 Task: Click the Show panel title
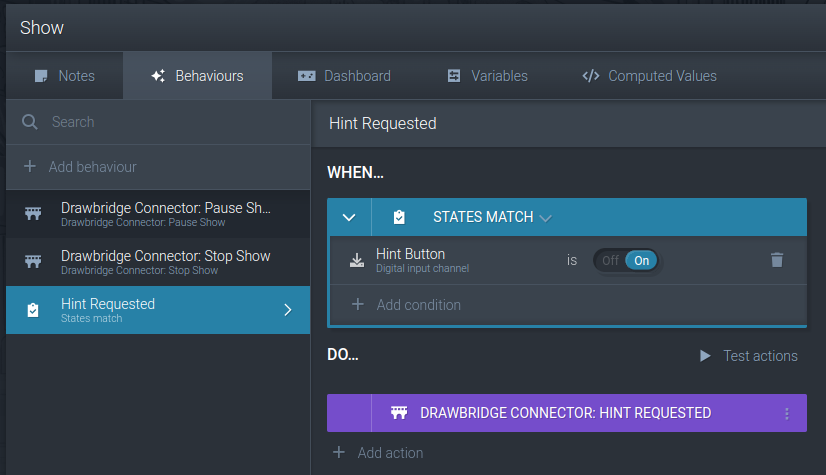42,28
